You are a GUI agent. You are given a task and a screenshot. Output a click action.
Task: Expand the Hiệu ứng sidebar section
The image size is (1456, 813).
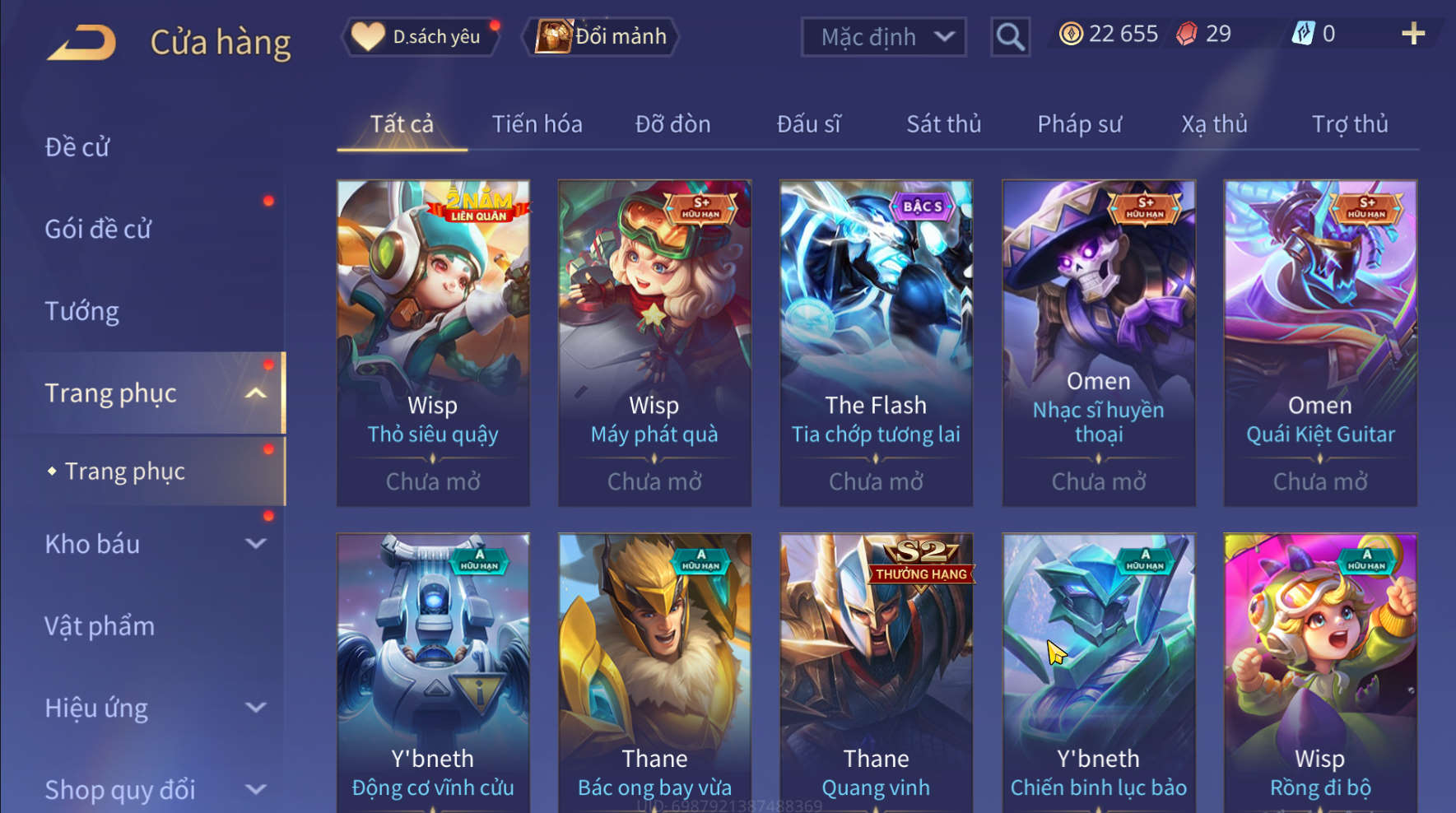click(x=256, y=708)
